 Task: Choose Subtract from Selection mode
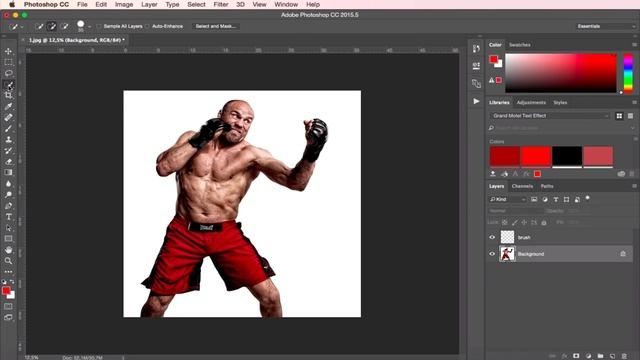pyautogui.click(x=64, y=27)
